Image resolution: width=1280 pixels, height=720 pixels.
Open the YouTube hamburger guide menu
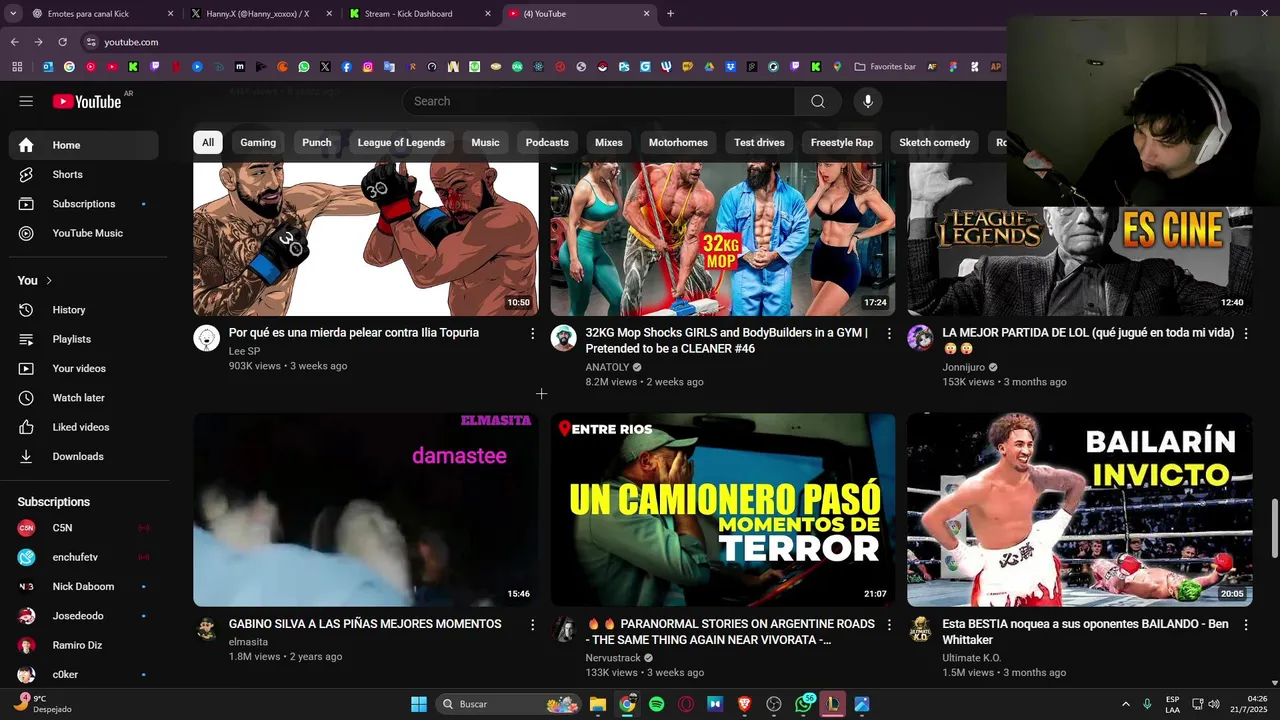pos(26,101)
